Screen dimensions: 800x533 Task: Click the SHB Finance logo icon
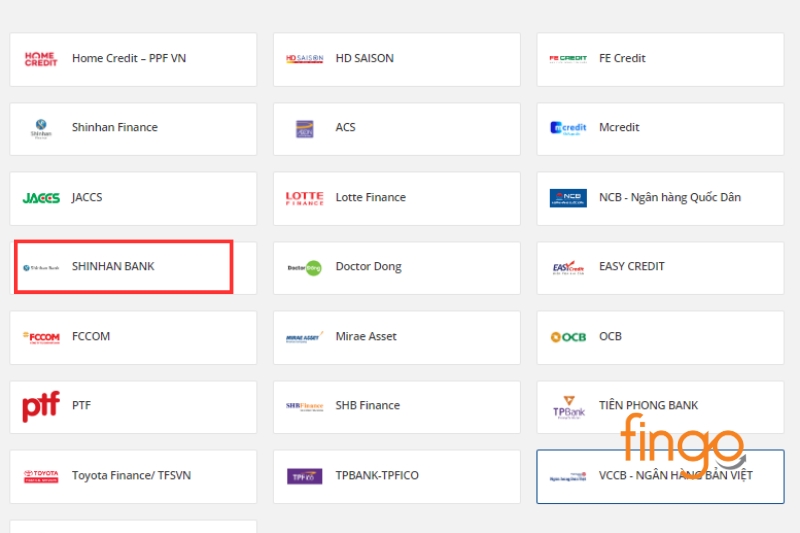click(305, 407)
